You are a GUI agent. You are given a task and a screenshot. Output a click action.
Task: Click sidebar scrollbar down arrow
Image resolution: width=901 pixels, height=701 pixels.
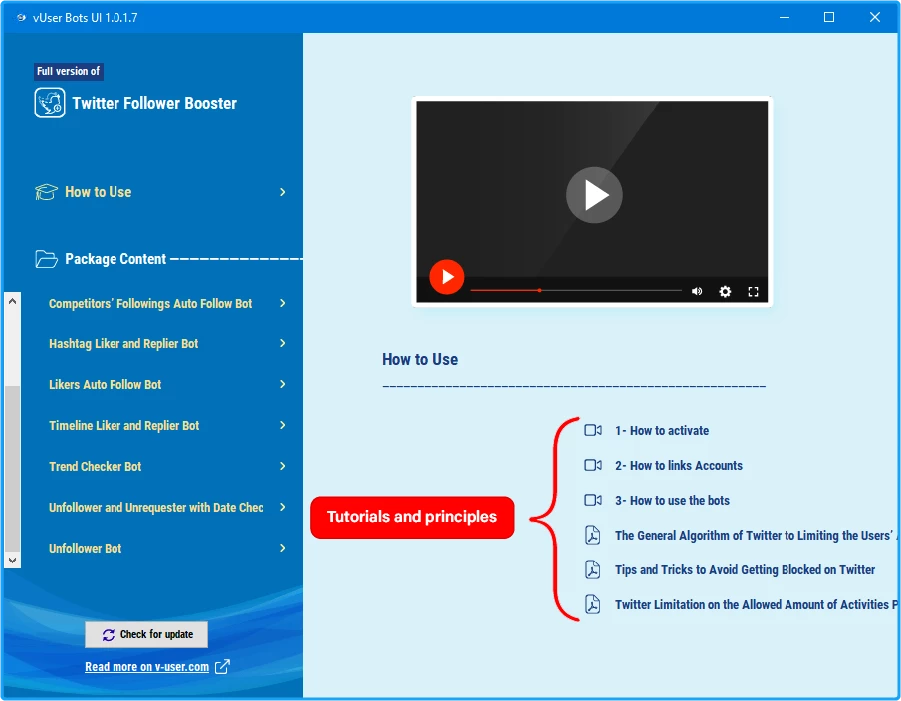coord(13,560)
